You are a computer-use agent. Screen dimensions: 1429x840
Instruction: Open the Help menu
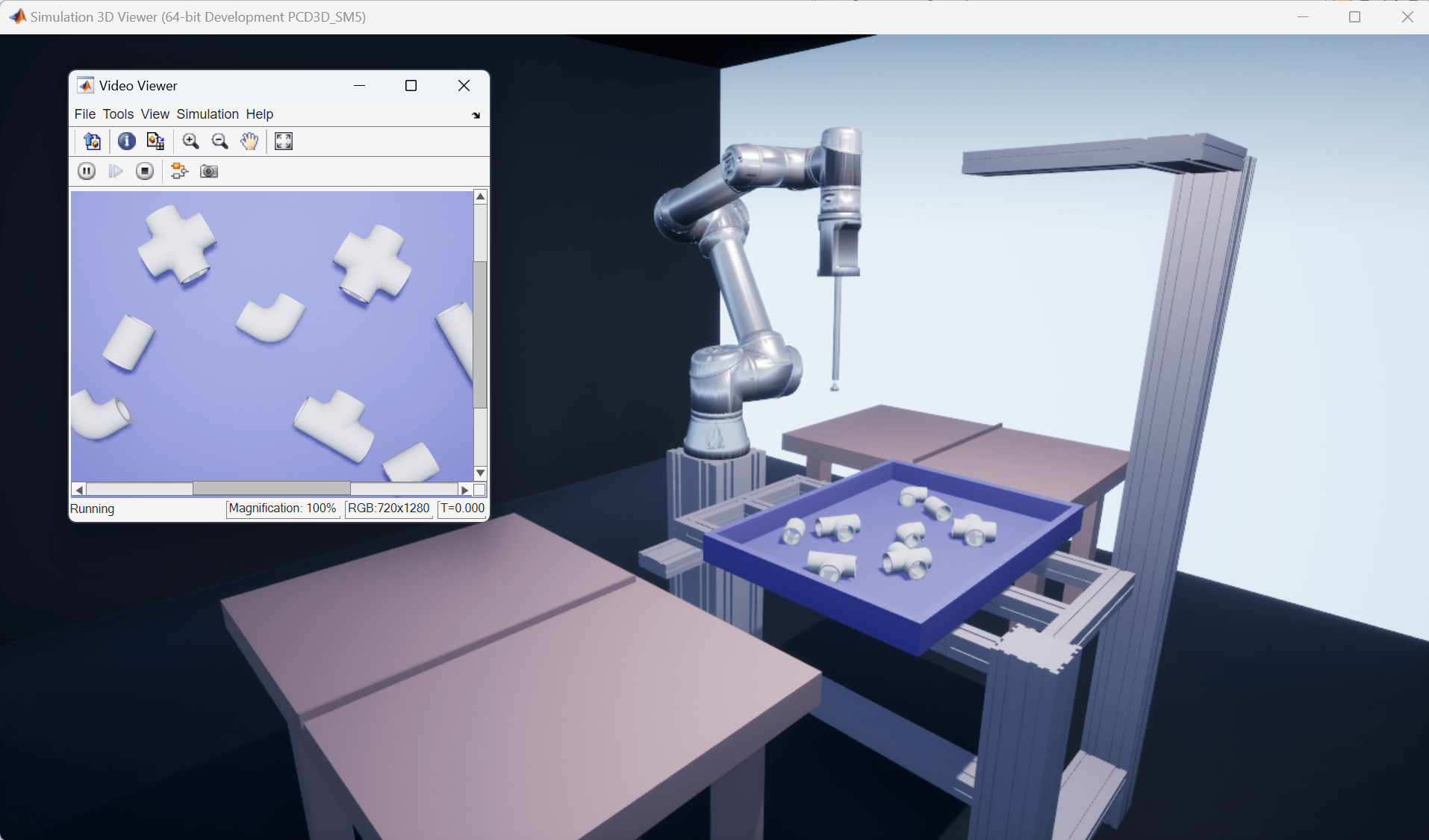pos(260,114)
